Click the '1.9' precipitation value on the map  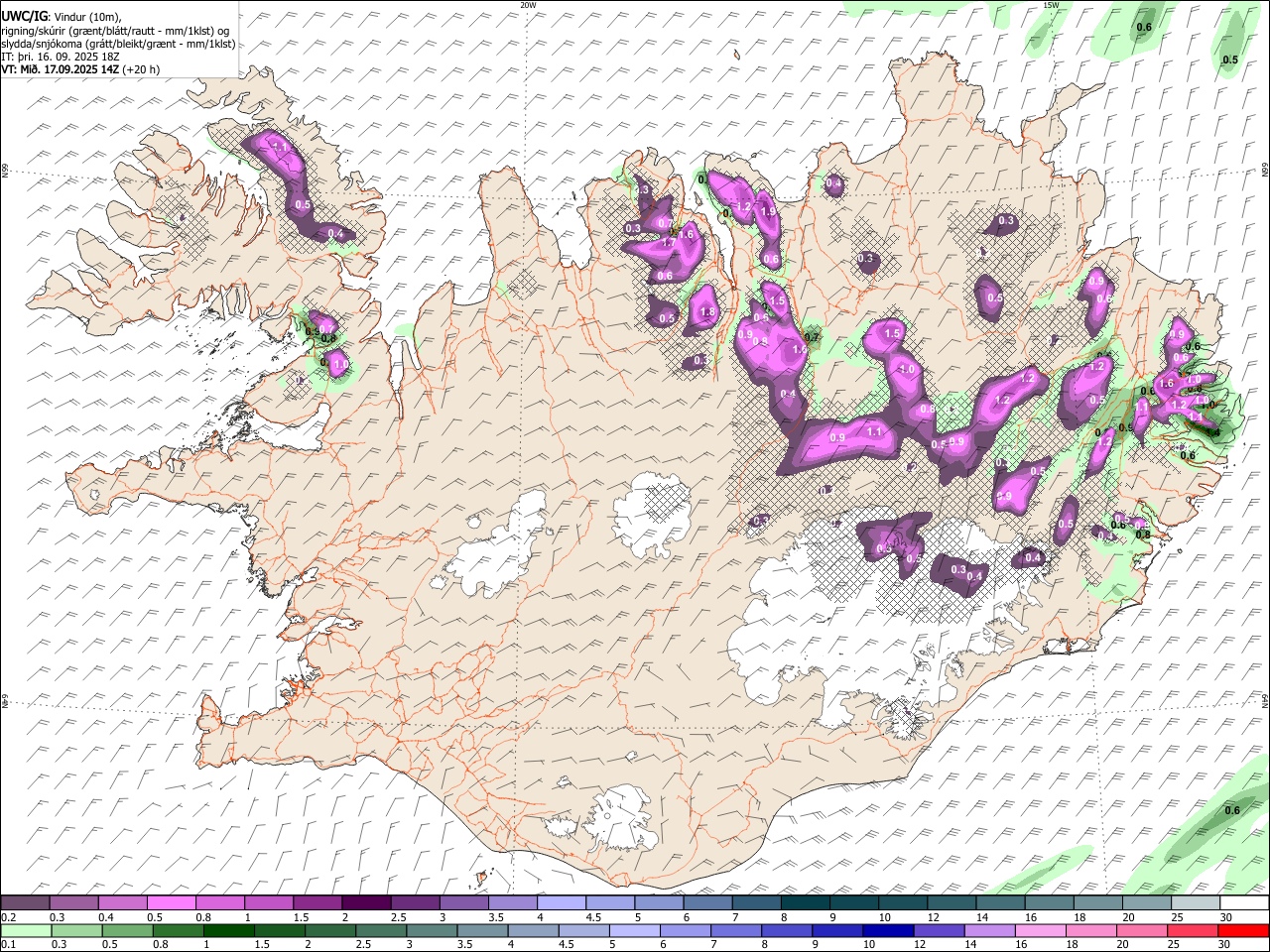click(x=767, y=210)
